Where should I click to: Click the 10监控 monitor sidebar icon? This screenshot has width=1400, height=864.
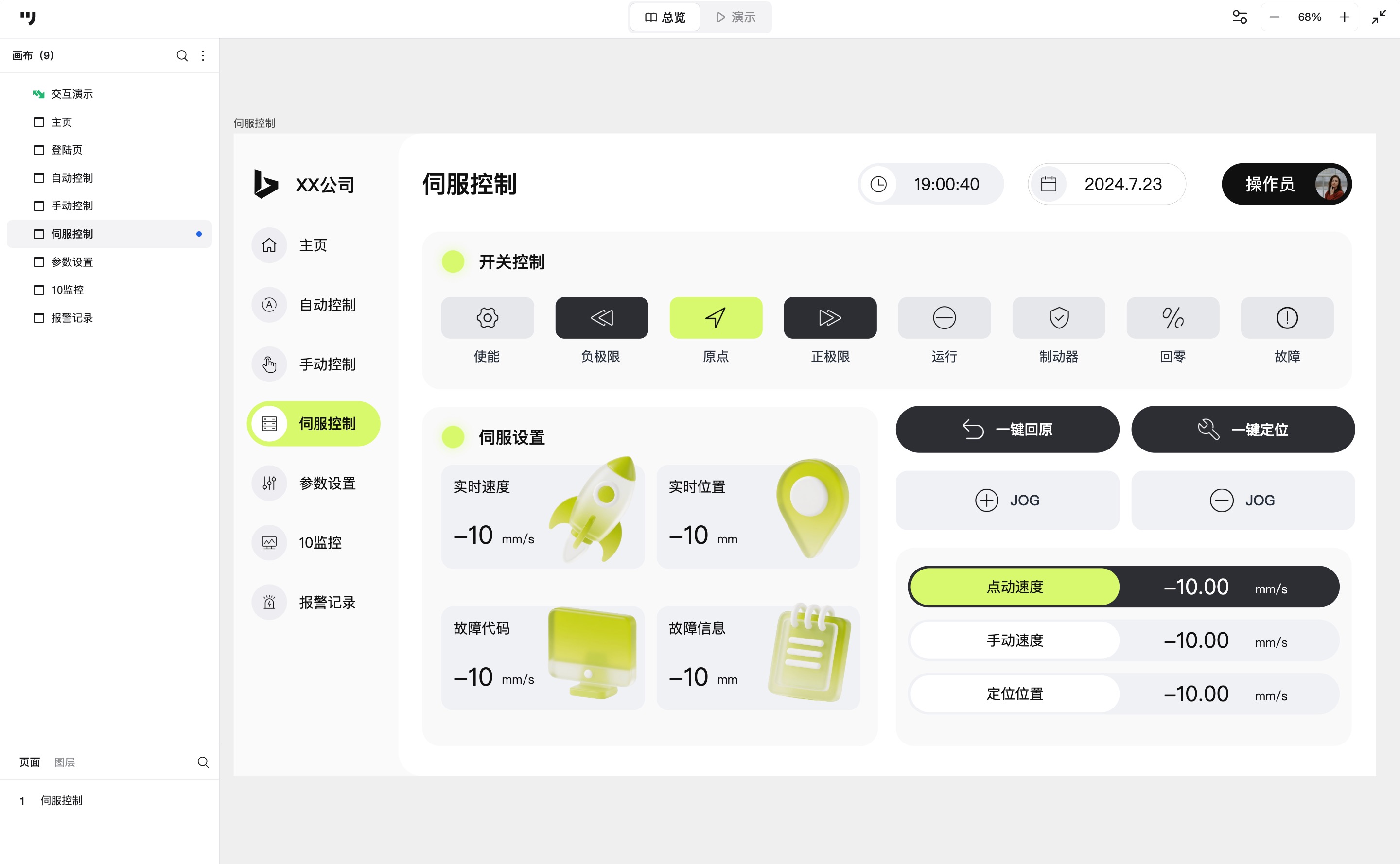point(269,542)
